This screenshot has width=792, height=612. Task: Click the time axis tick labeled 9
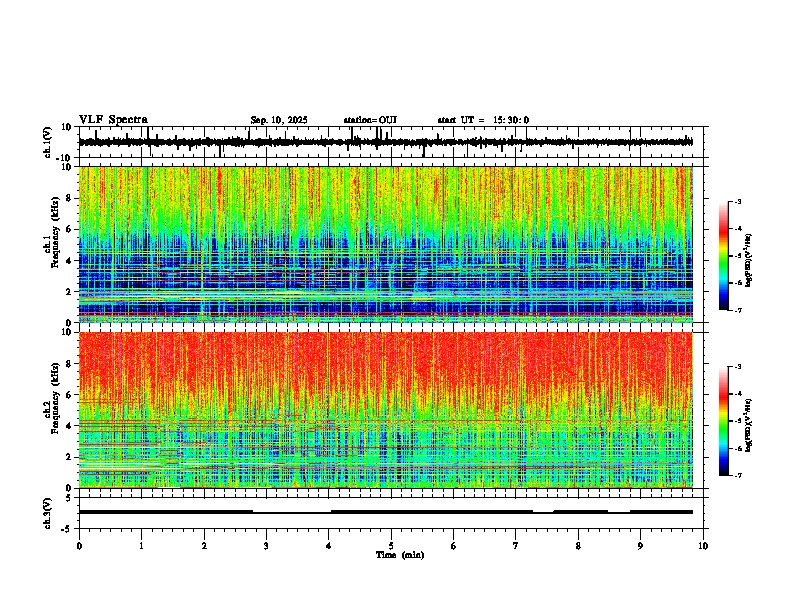[640, 546]
